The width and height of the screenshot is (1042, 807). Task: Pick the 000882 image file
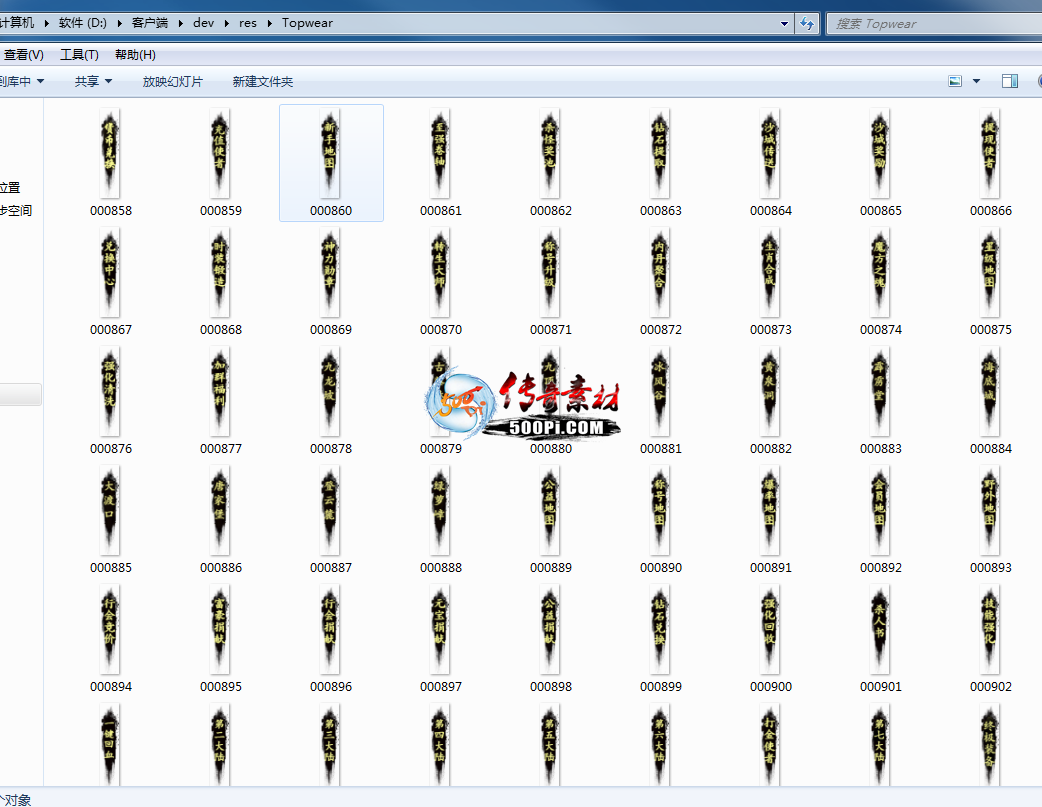pyautogui.click(x=770, y=392)
